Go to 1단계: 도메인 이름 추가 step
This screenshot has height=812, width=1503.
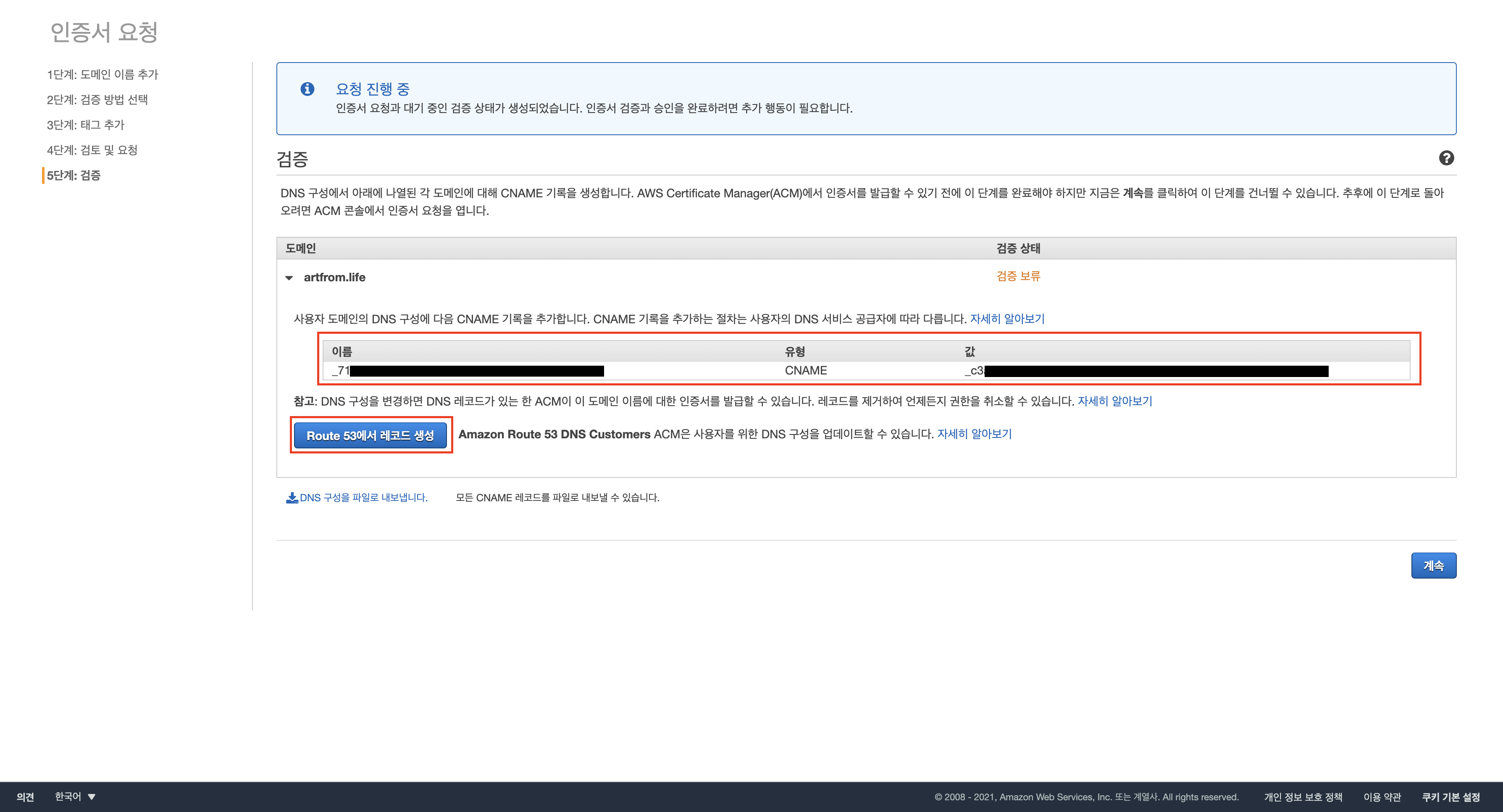pos(102,74)
